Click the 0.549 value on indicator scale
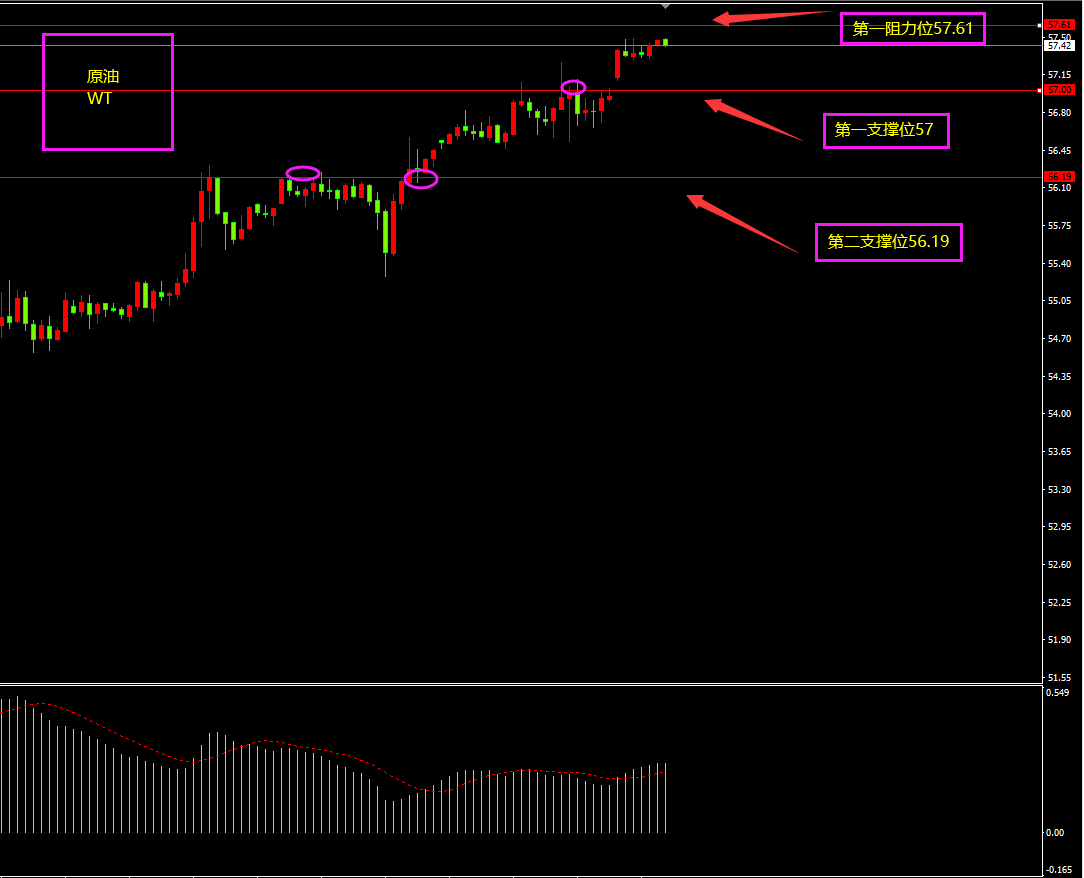 click(1057, 692)
